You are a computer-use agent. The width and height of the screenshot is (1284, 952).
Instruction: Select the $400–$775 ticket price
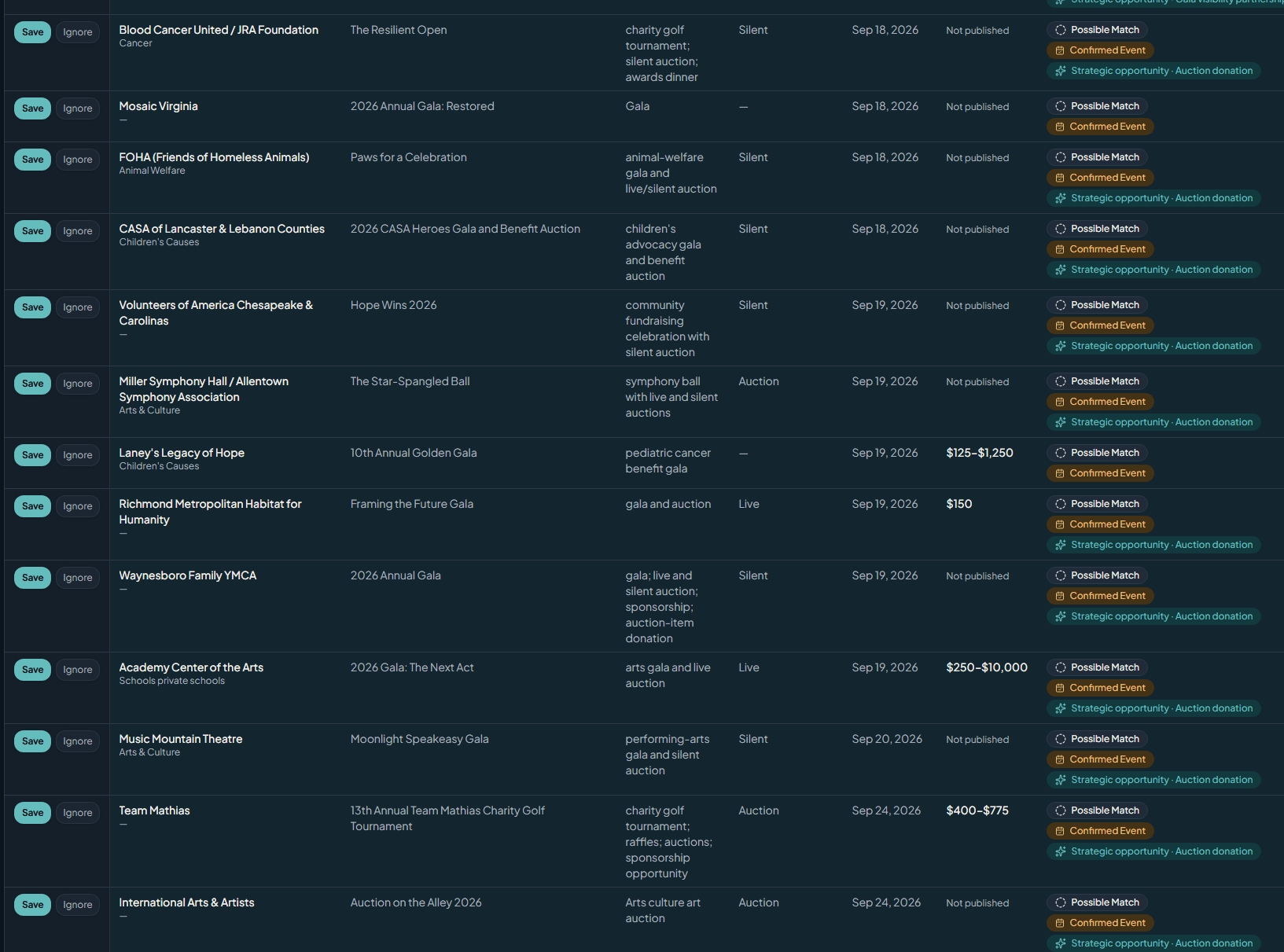coord(977,810)
